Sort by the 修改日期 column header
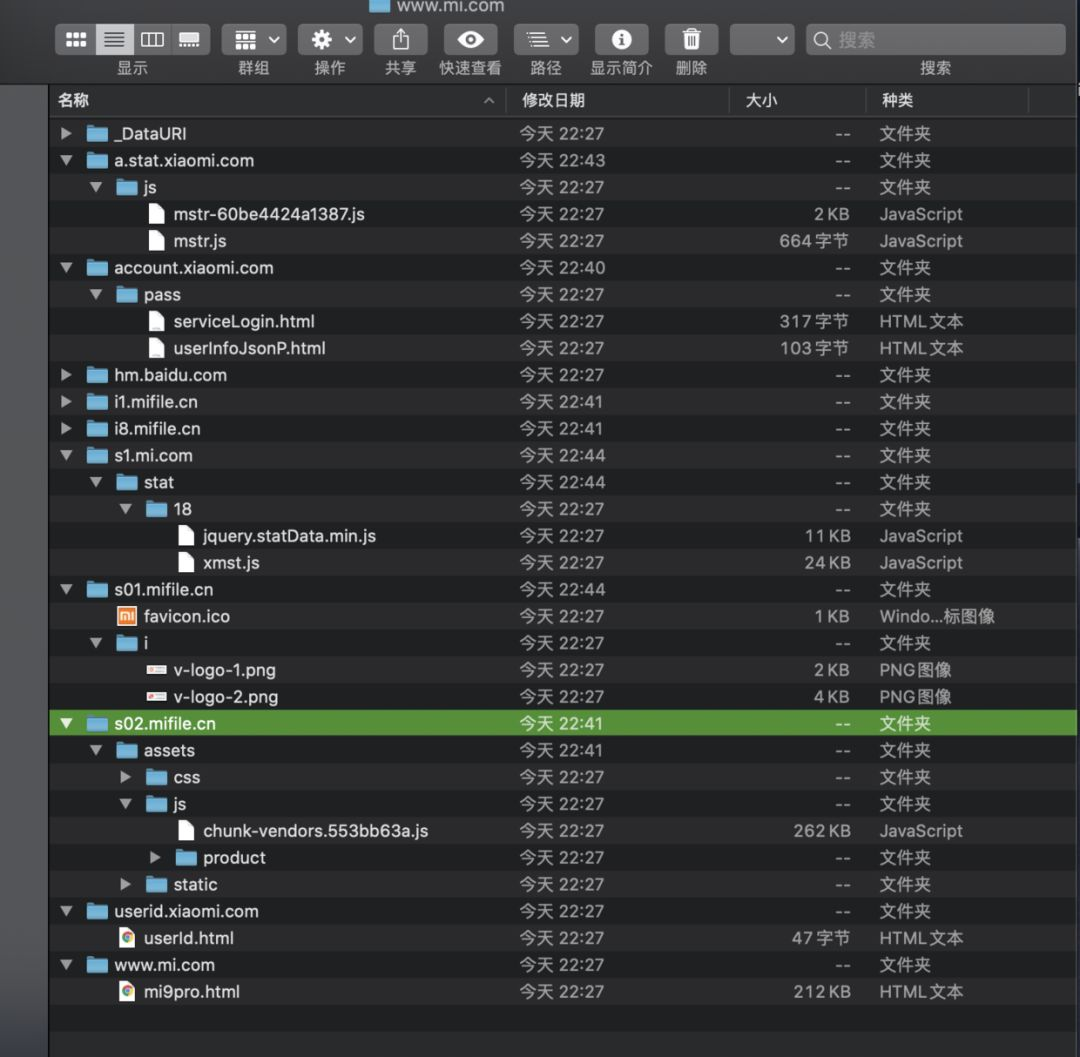This screenshot has height=1057, width=1080. point(553,101)
